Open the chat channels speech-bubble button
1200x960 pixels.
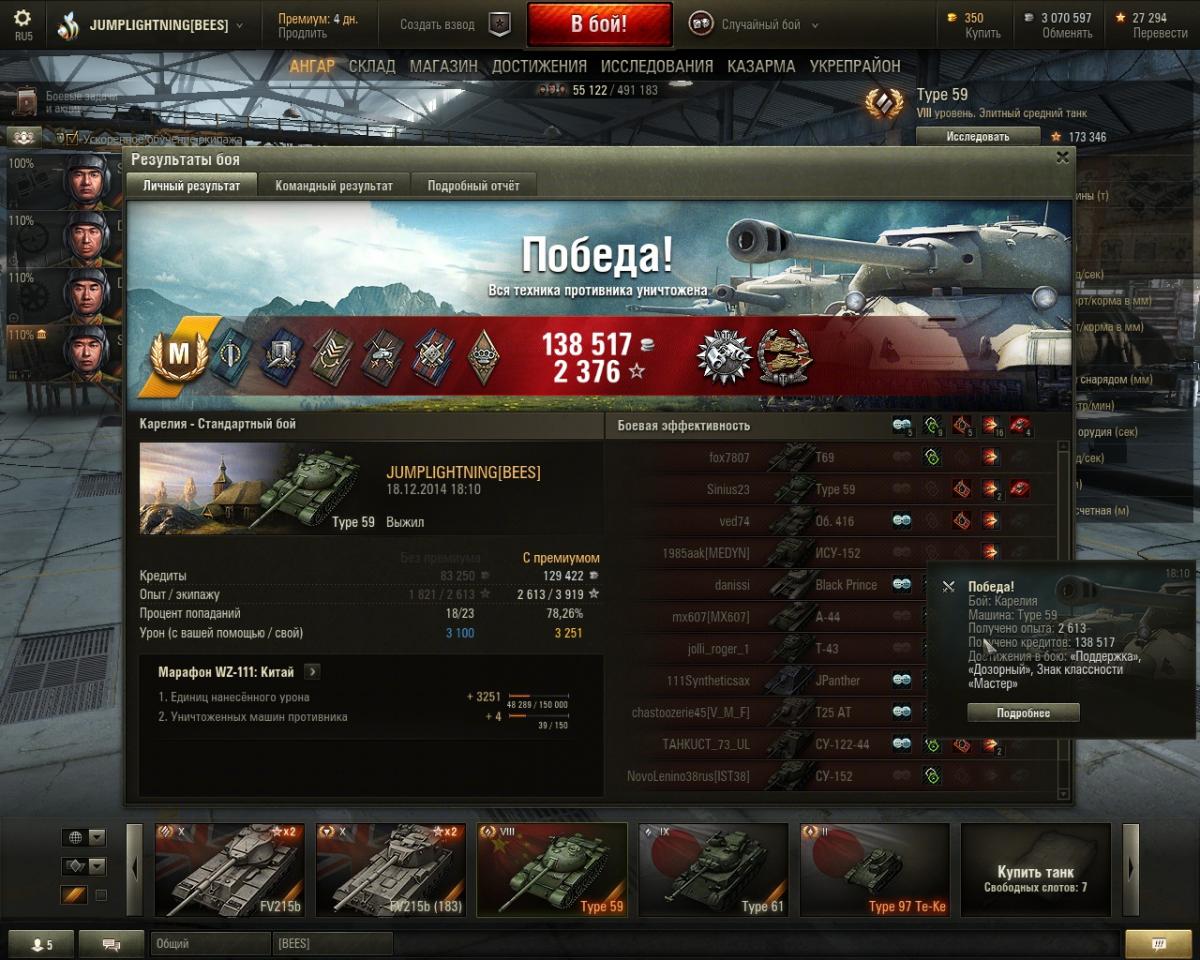[x=111, y=944]
